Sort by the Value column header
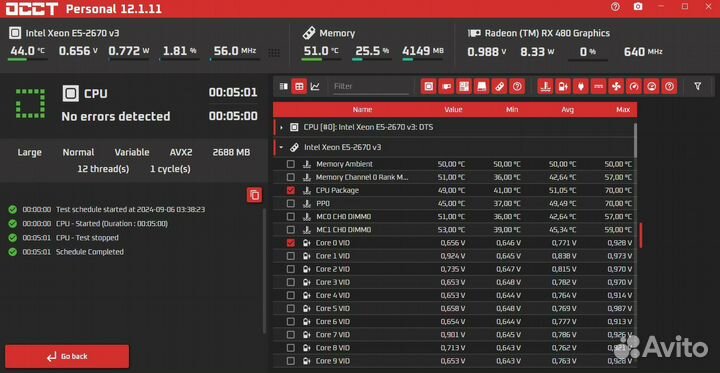 click(x=453, y=109)
